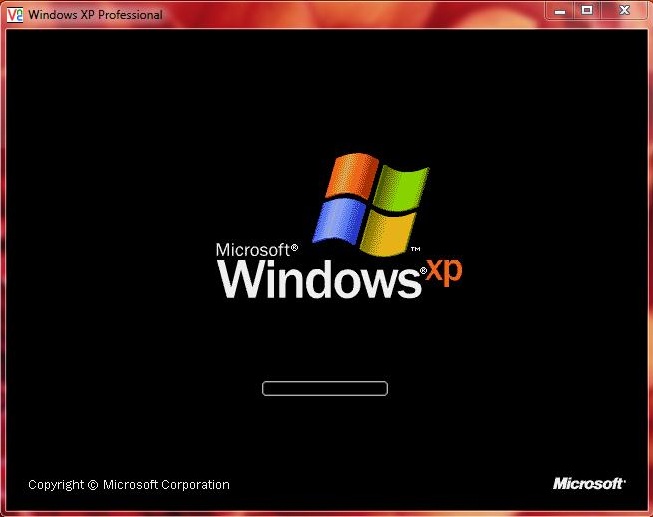Click the small "Microsoft" text above Windows
The height and width of the screenshot is (517, 653).
[253, 250]
